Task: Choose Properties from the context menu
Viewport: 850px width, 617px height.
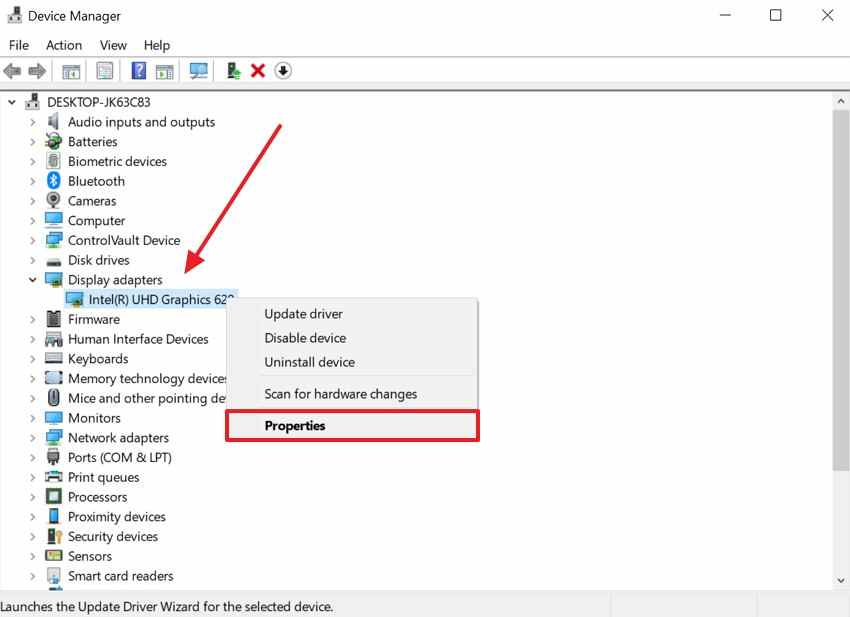Action: 352,426
